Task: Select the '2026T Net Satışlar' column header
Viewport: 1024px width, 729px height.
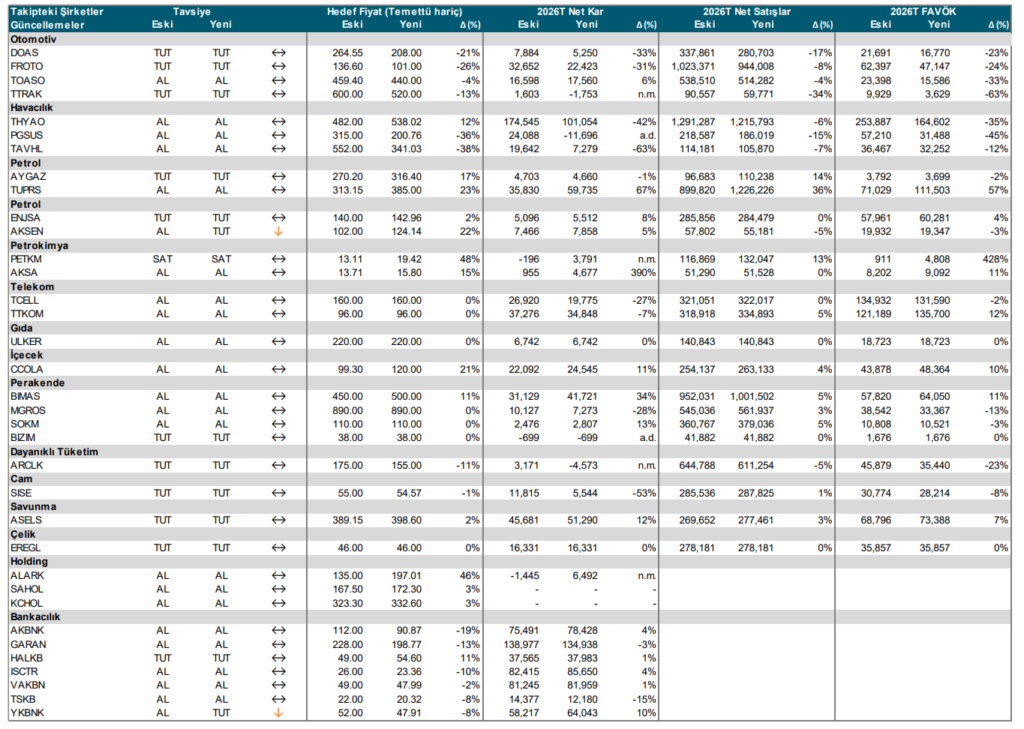Action: (746, 12)
